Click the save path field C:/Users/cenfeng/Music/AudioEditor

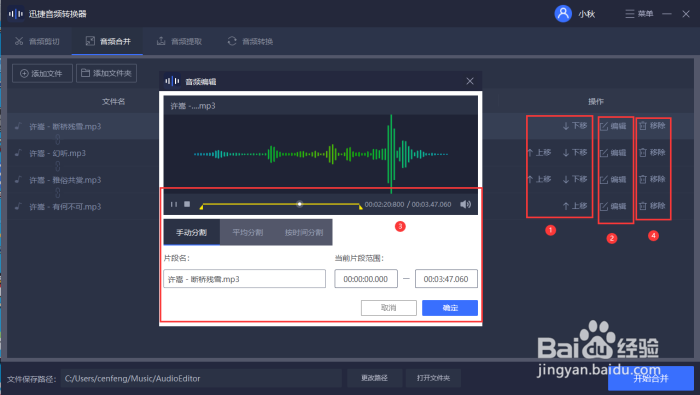201,378
